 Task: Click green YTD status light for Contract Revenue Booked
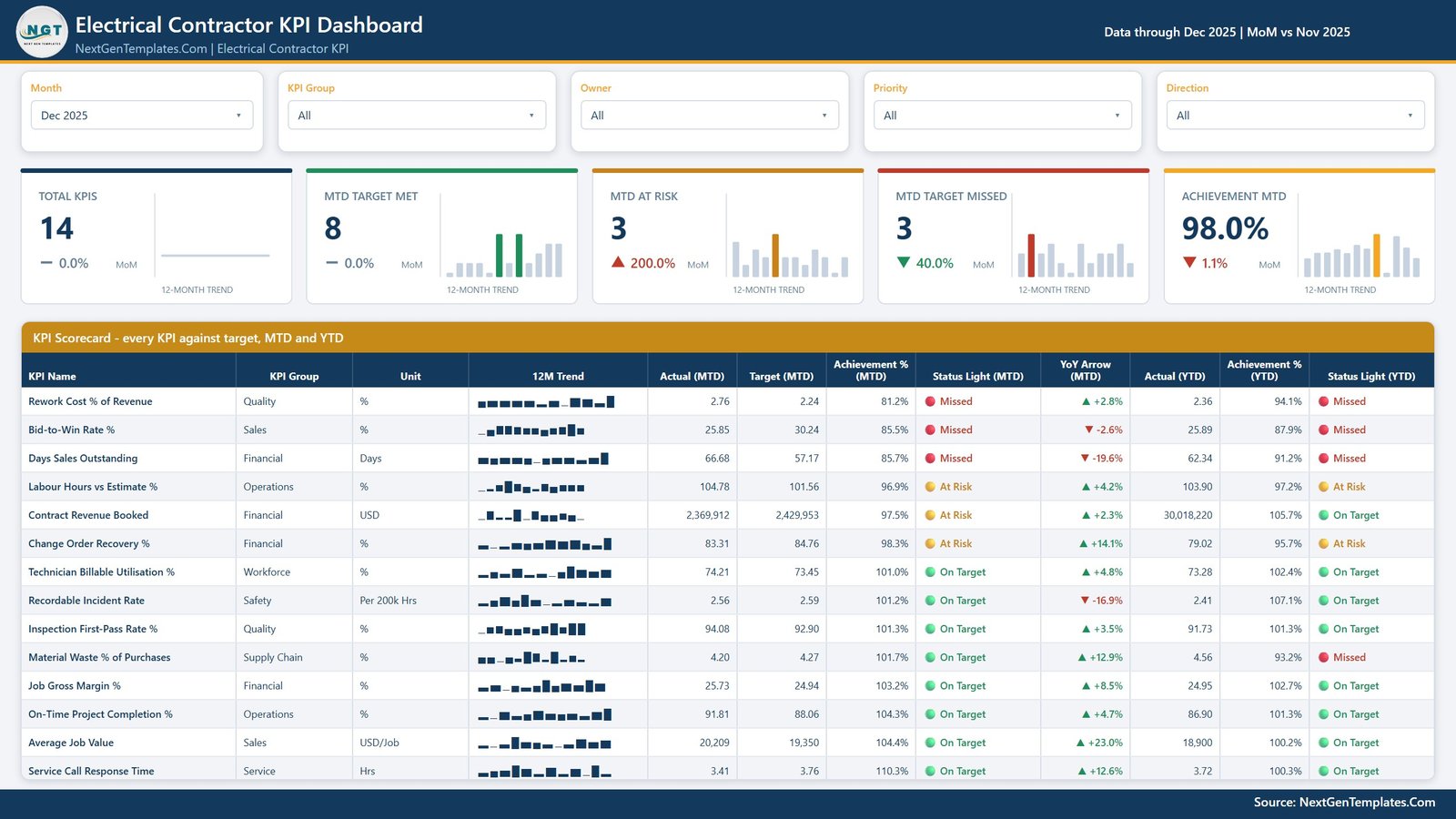tap(1324, 515)
